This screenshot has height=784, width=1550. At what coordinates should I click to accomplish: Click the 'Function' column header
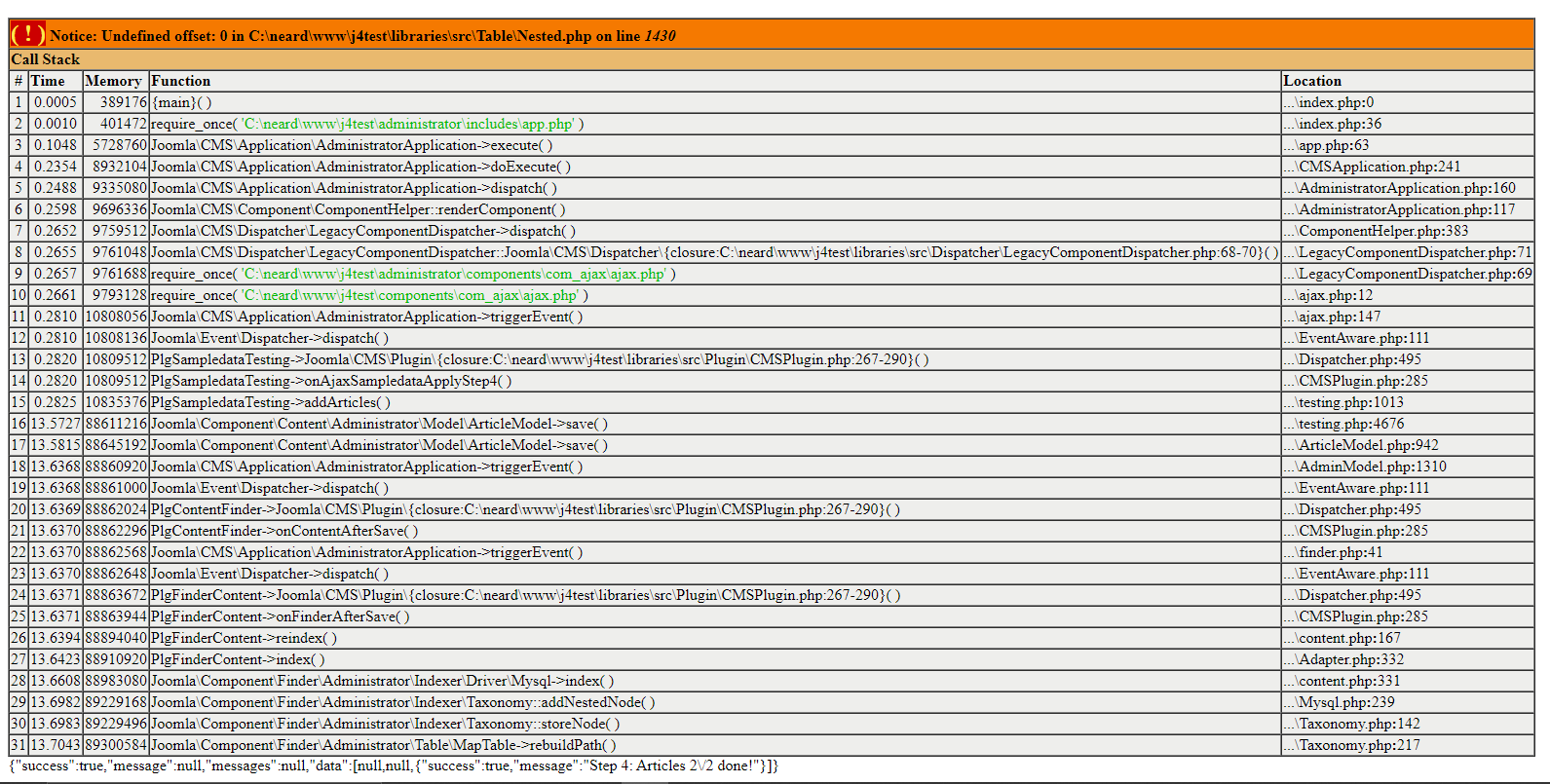coord(180,81)
